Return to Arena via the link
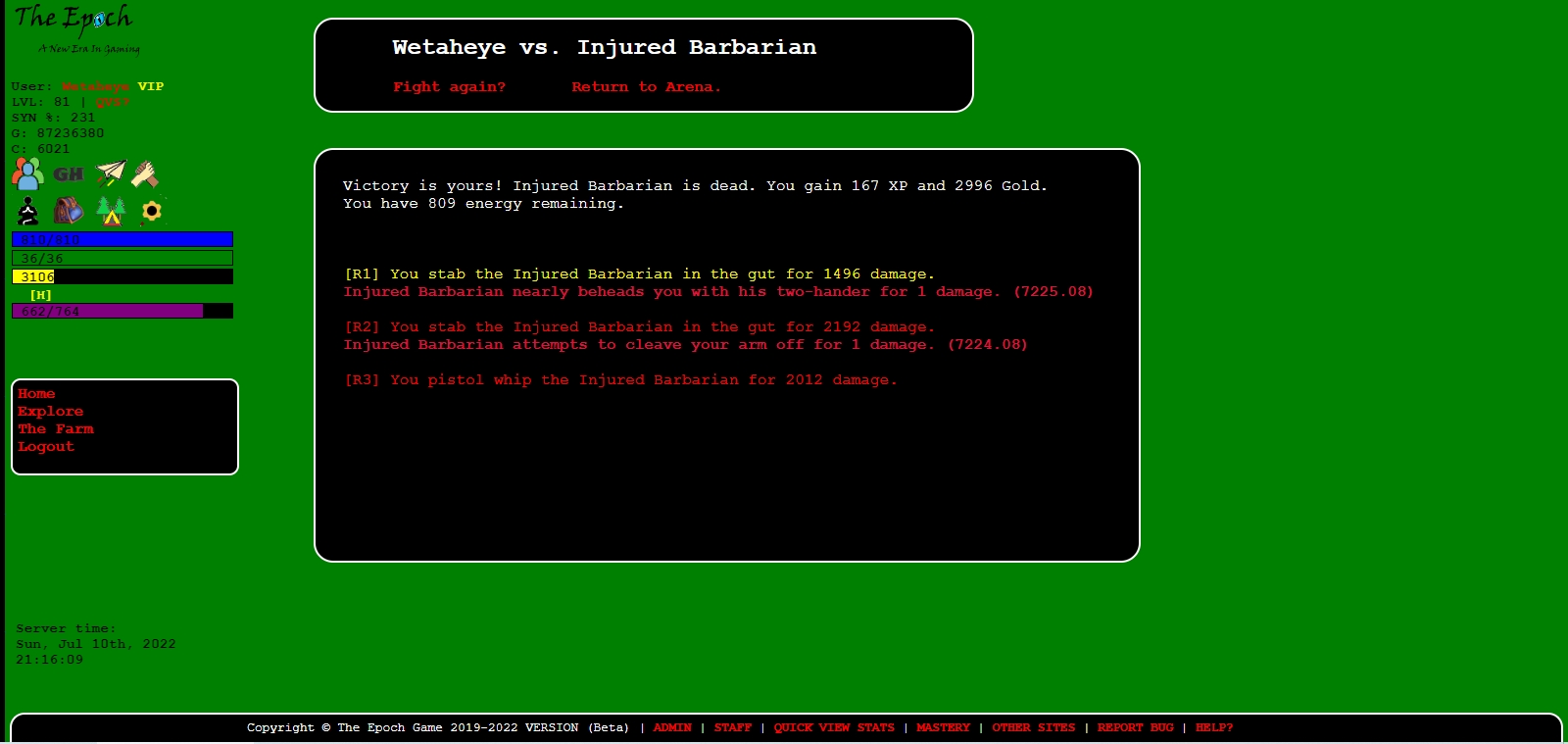 [x=646, y=87]
